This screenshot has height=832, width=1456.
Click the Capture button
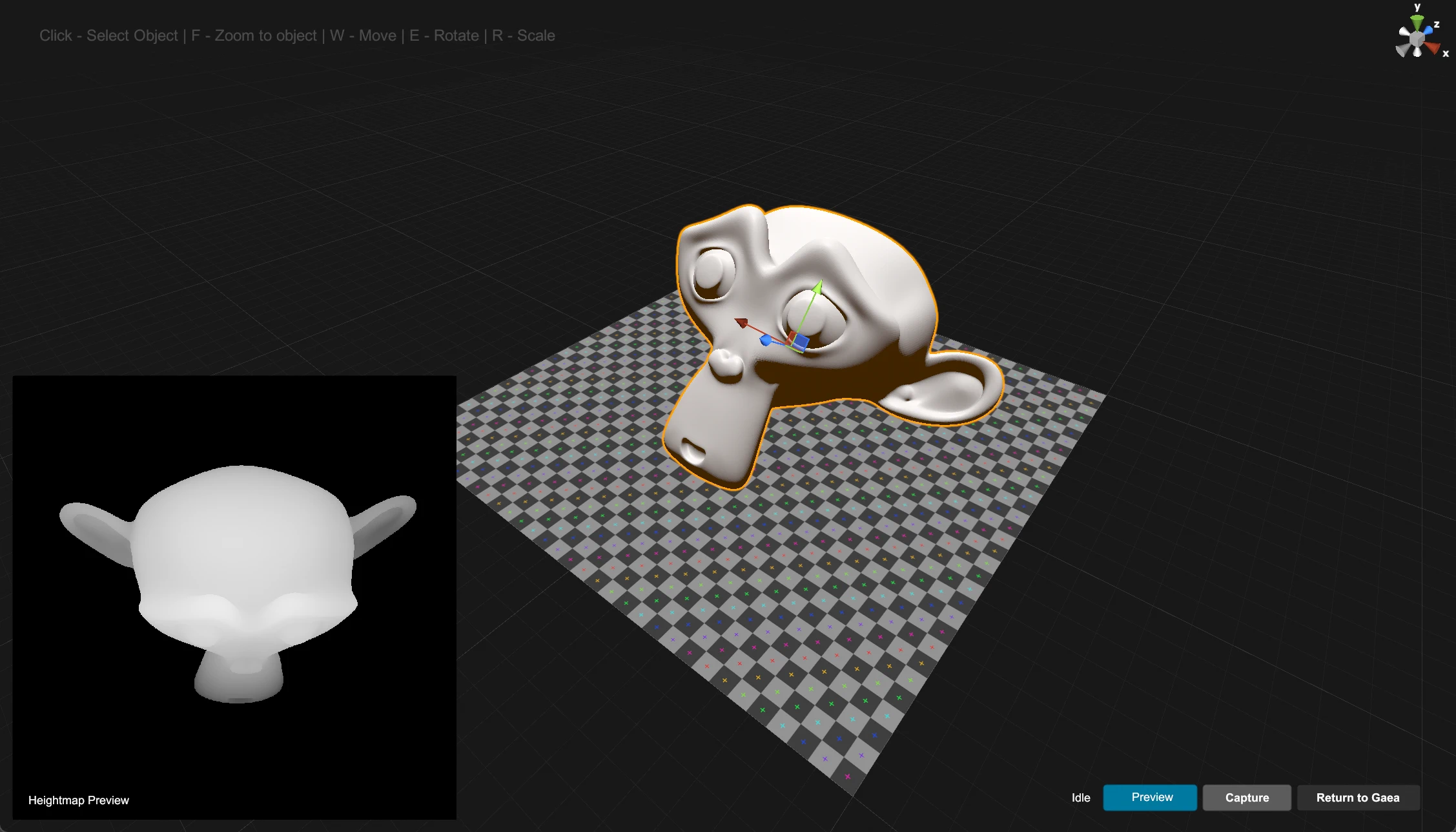pyautogui.click(x=1247, y=797)
